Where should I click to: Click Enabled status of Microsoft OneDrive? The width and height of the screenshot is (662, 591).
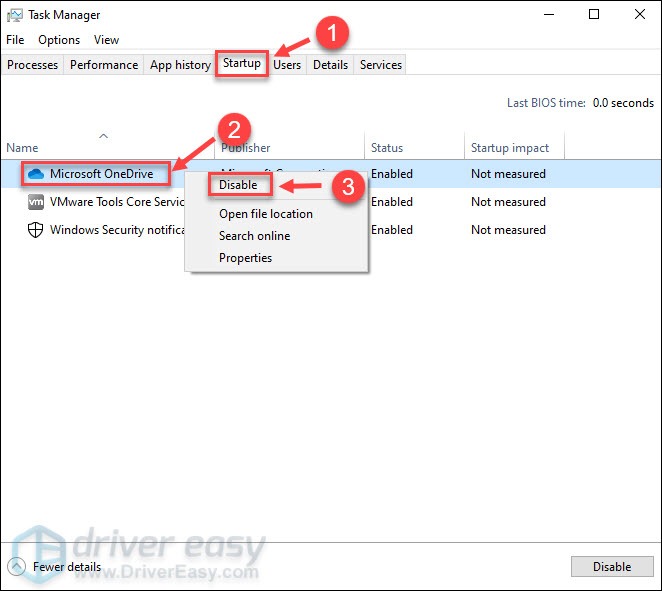pyautogui.click(x=392, y=174)
